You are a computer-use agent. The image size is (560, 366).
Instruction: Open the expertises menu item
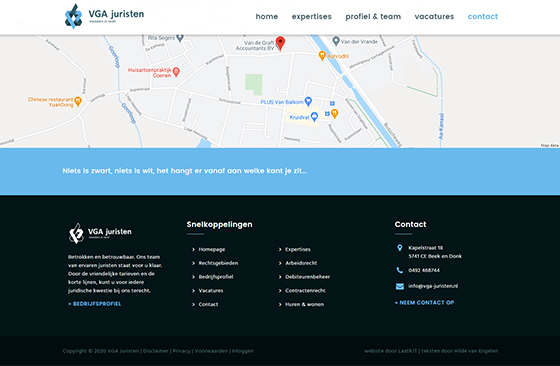tap(311, 16)
